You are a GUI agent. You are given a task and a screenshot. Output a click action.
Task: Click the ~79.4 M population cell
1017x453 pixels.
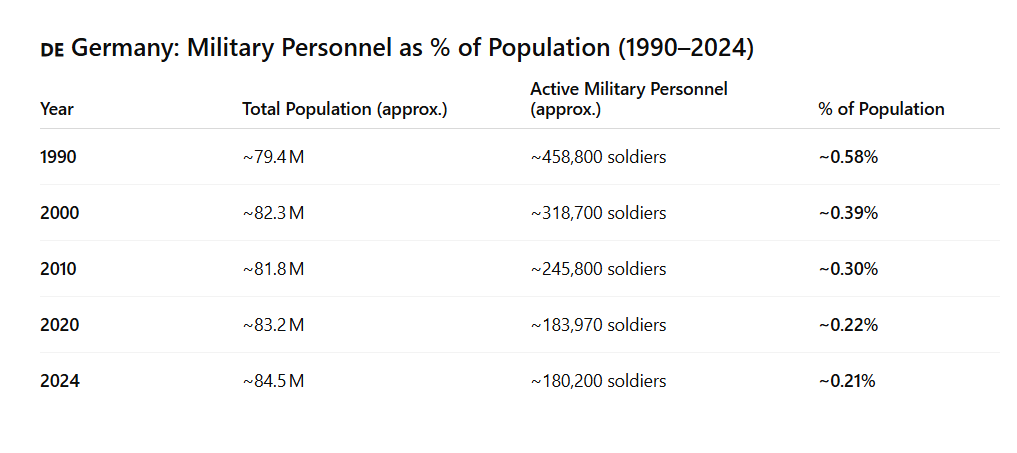coord(273,157)
